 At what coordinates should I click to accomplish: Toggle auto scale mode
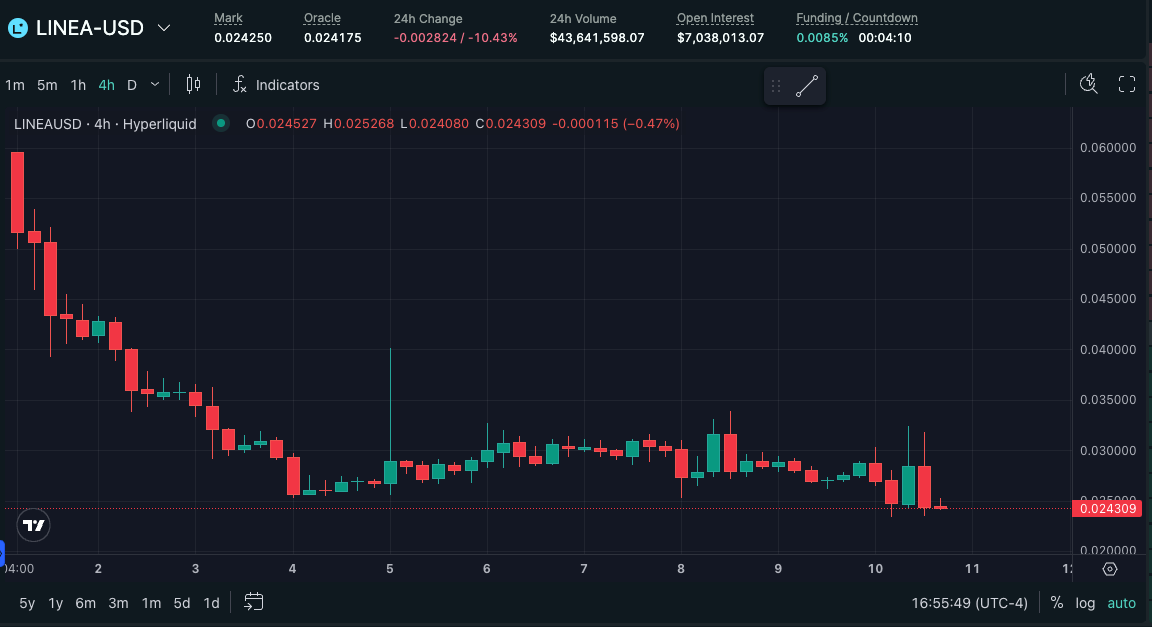point(1121,603)
